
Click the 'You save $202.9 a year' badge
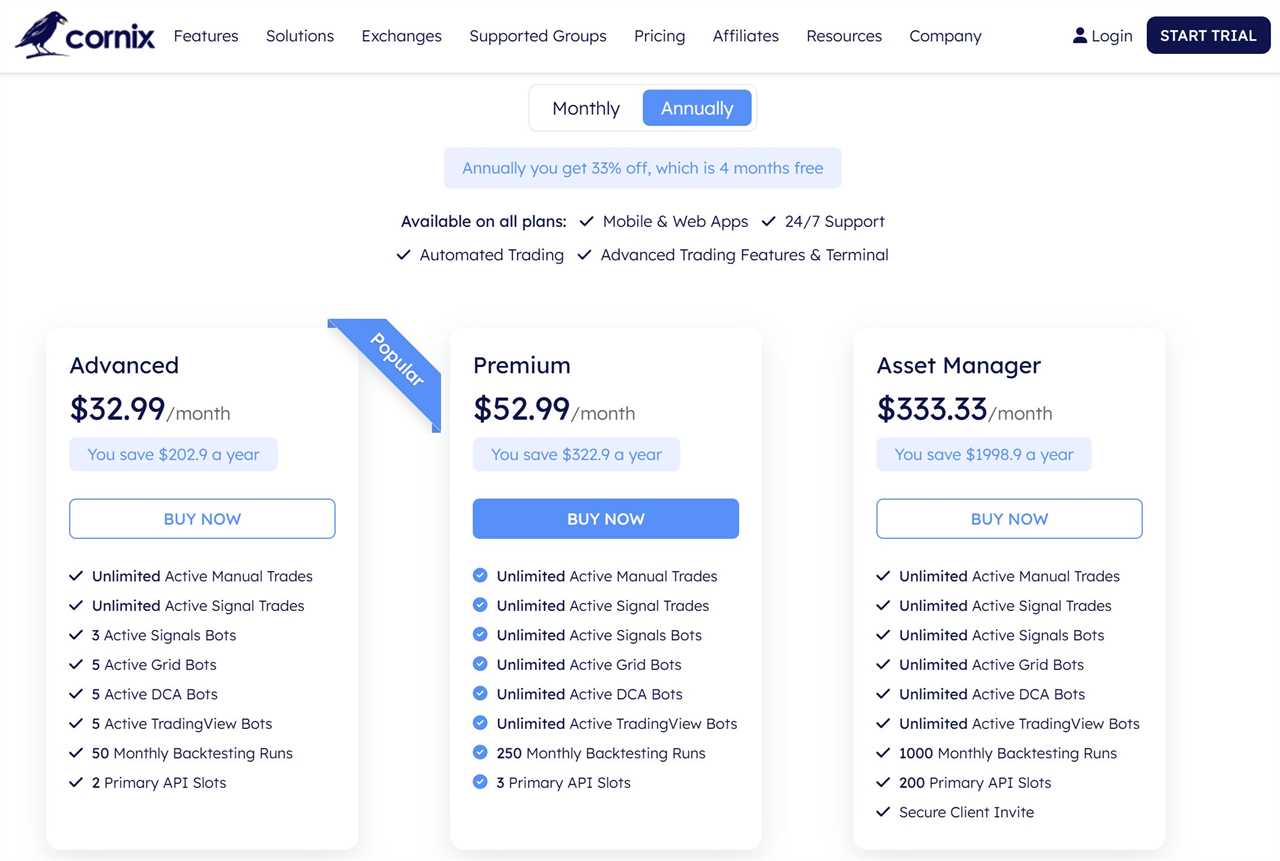coord(172,453)
